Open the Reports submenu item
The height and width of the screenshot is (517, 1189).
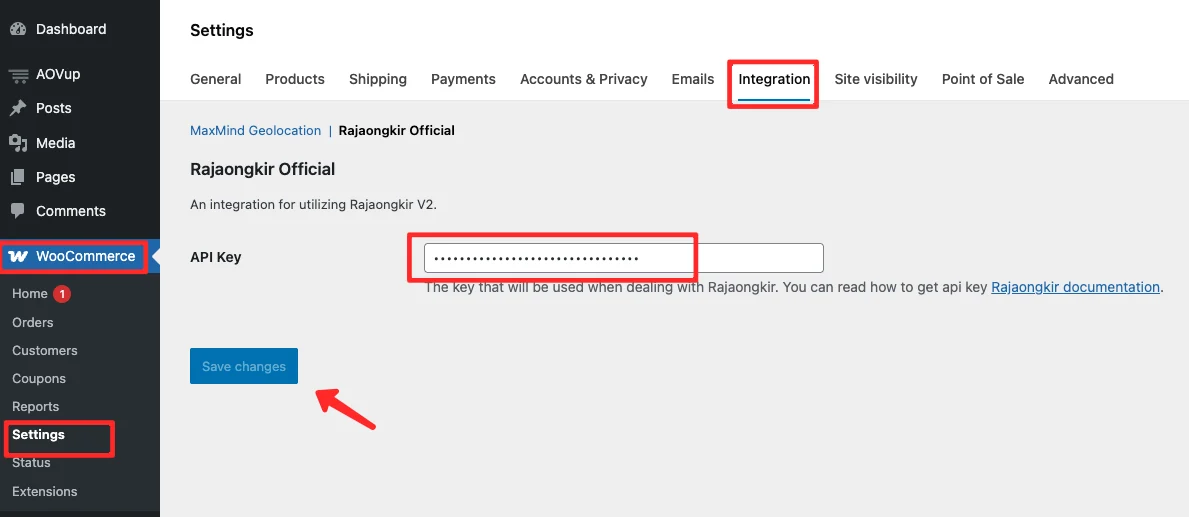[x=36, y=406]
